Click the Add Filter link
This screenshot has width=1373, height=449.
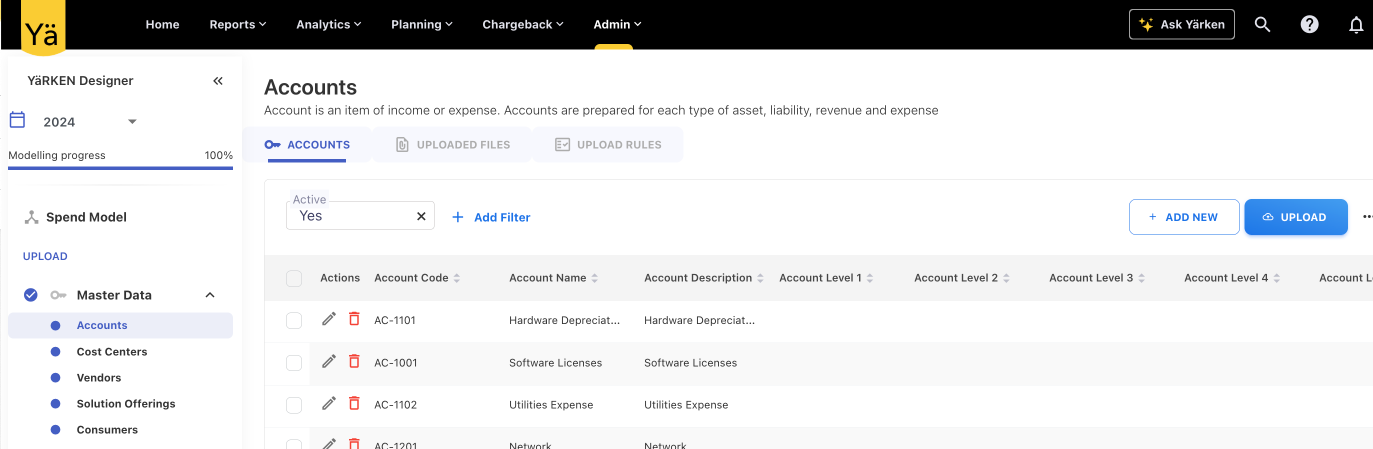(x=491, y=217)
